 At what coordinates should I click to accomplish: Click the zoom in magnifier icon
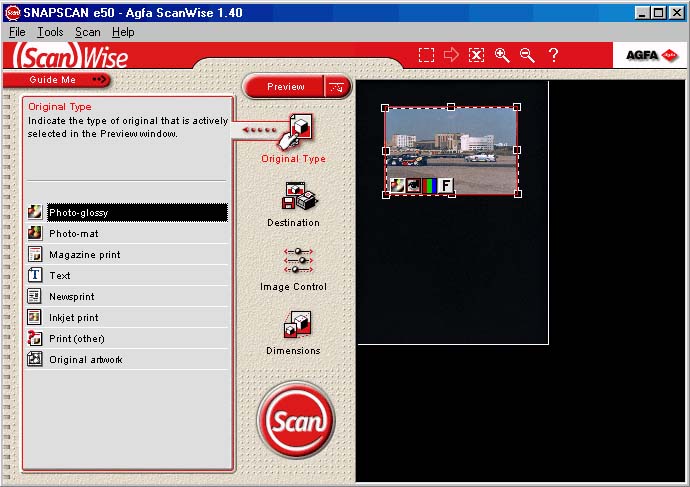(x=503, y=55)
